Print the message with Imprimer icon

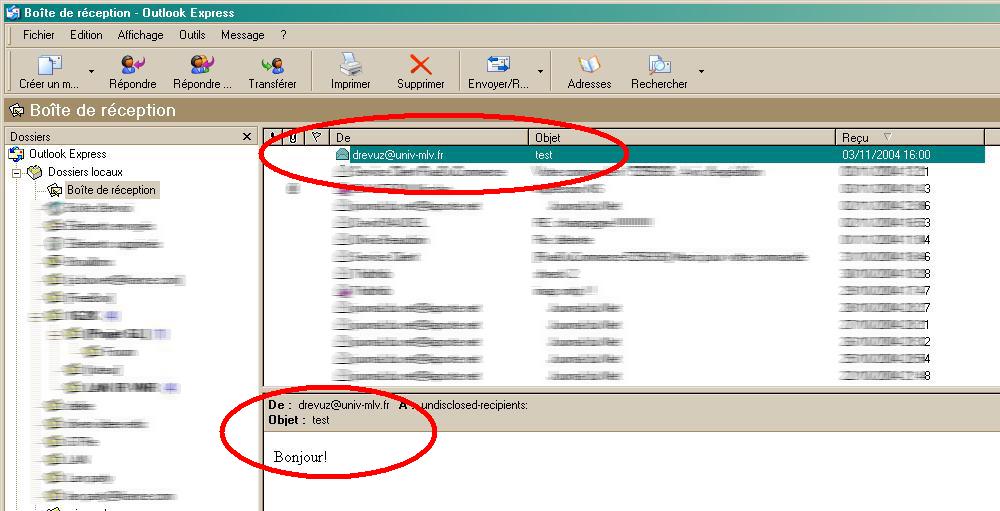[350, 67]
